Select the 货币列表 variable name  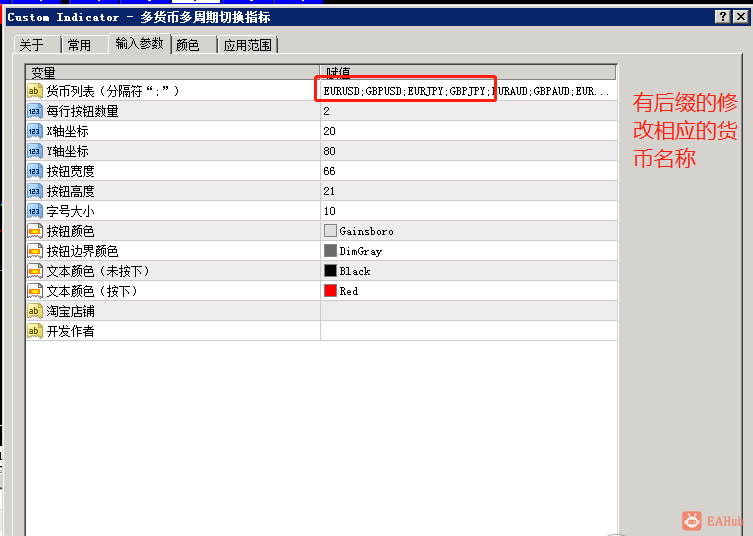pos(112,91)
